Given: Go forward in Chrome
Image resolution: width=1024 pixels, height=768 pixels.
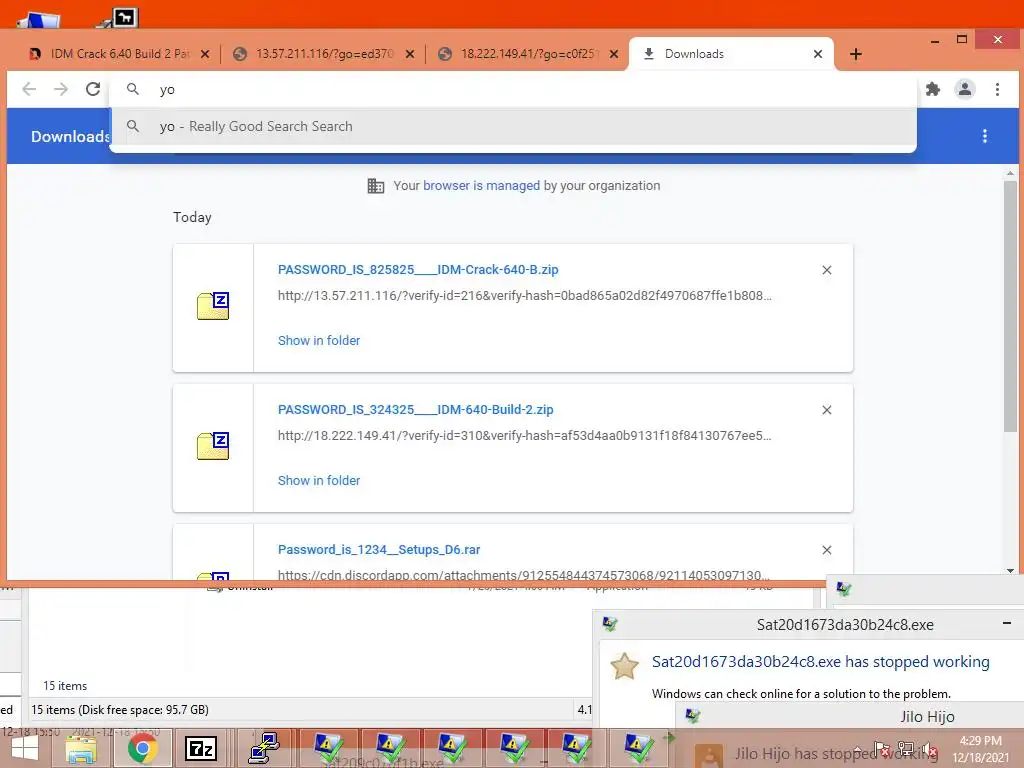Looking at the screenshot, I should click(x=61, y=89).
